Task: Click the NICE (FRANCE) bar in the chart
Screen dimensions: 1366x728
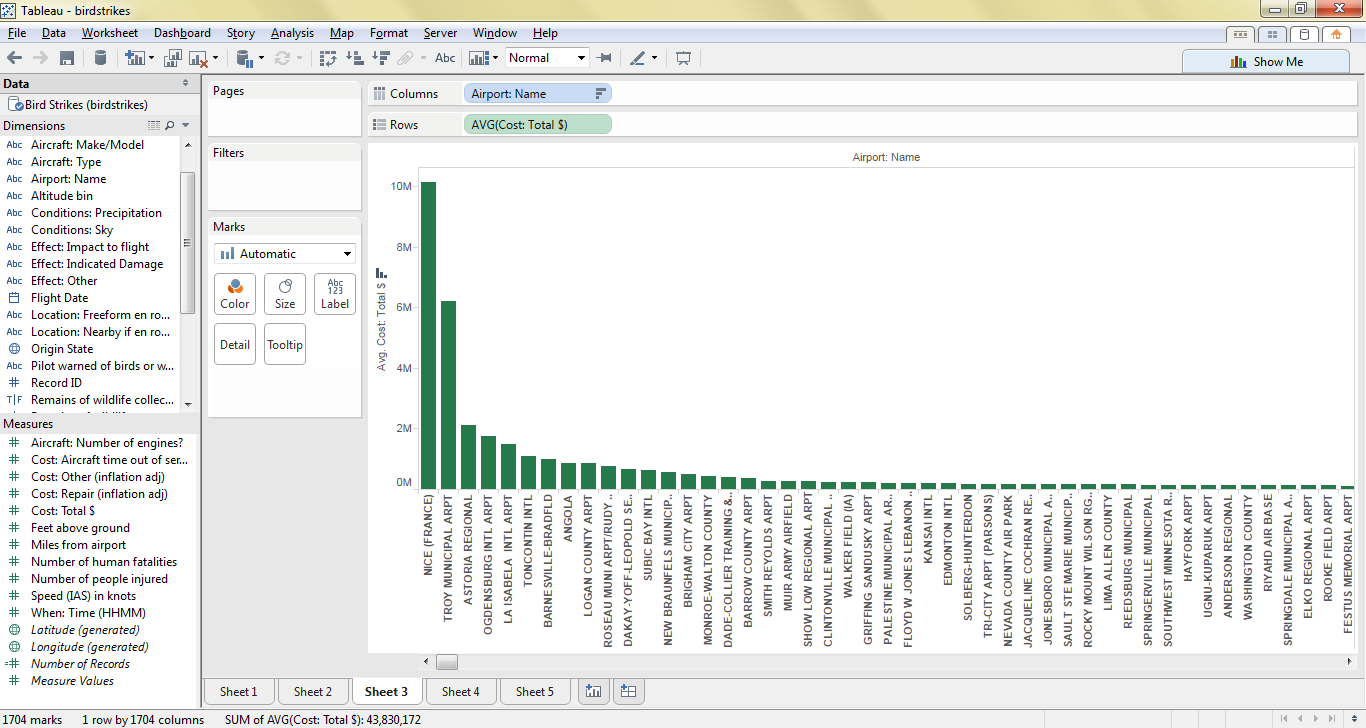Action: (428, 335)
